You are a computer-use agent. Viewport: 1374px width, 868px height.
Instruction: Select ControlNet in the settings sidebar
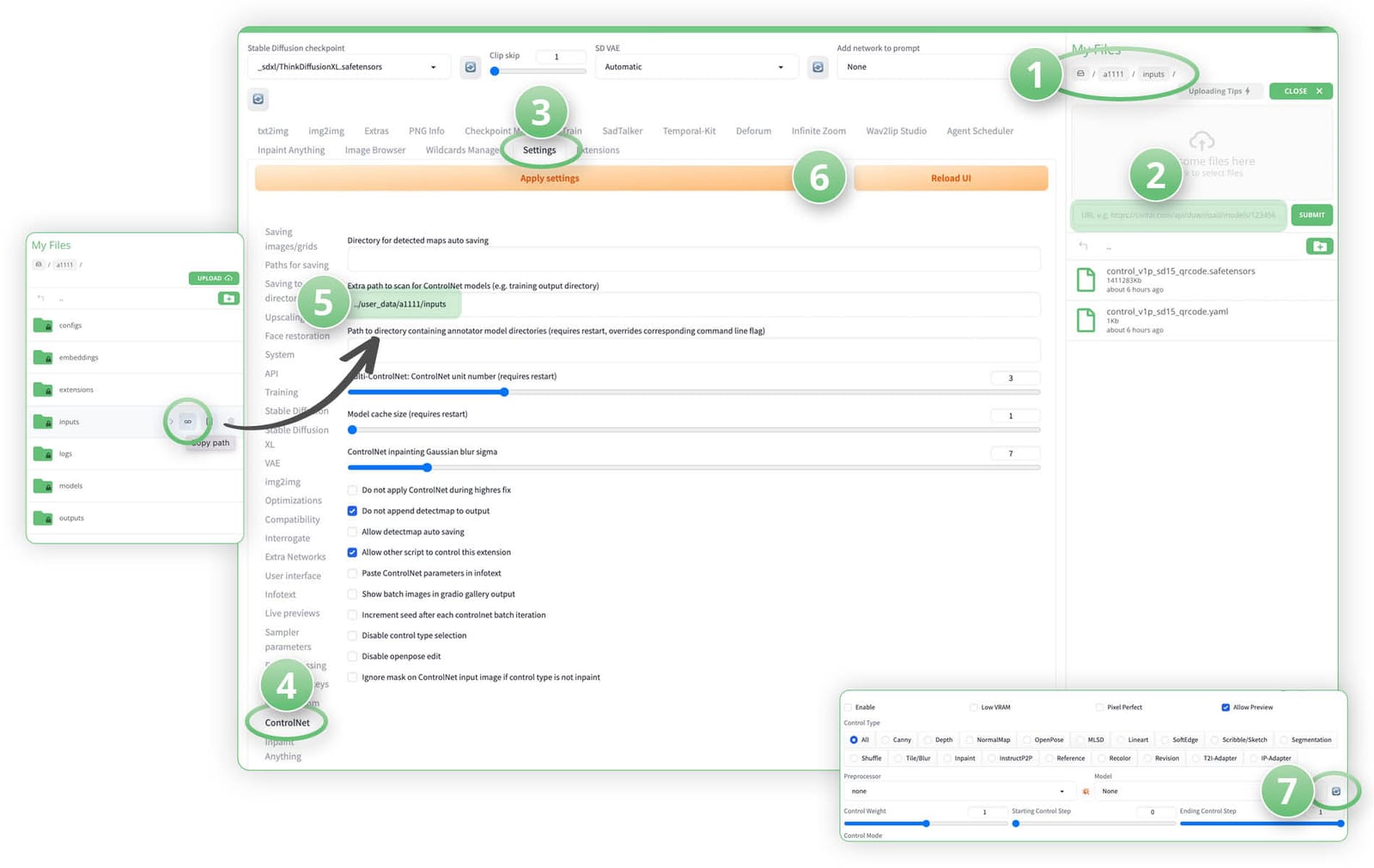coord(287,723)
